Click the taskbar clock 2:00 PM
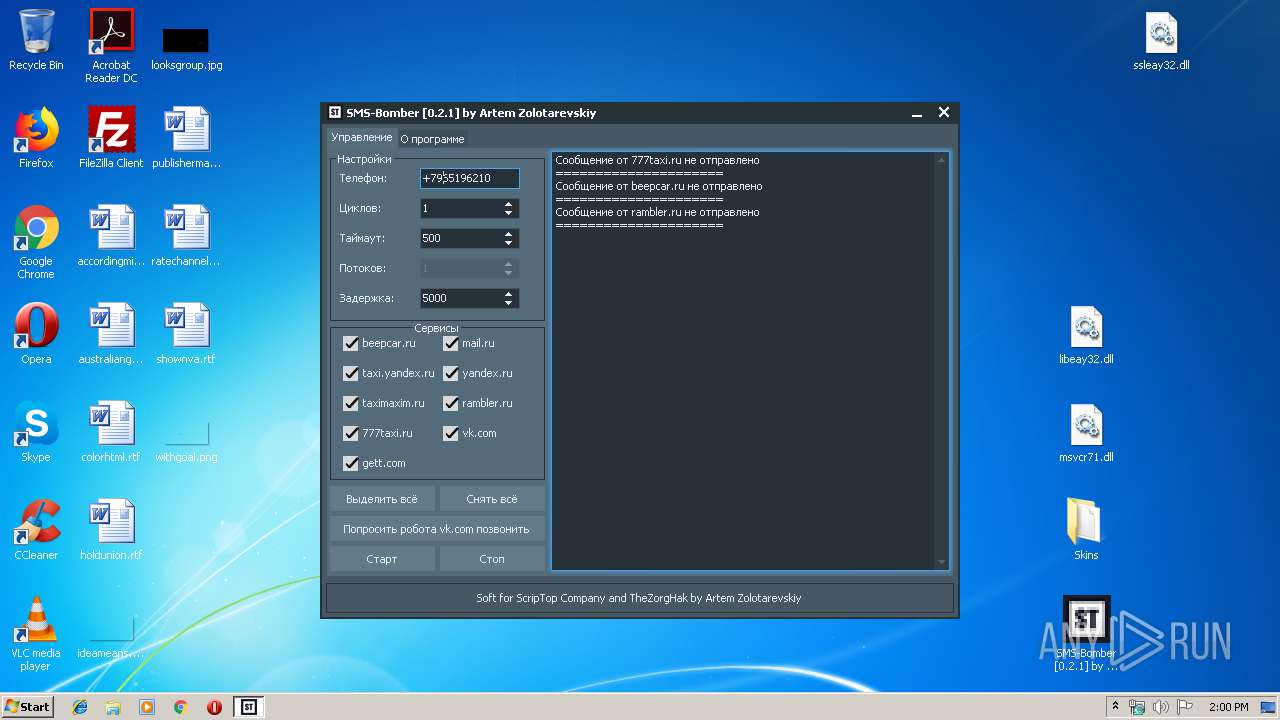Screen dimensions: 1280x720 1228,707
